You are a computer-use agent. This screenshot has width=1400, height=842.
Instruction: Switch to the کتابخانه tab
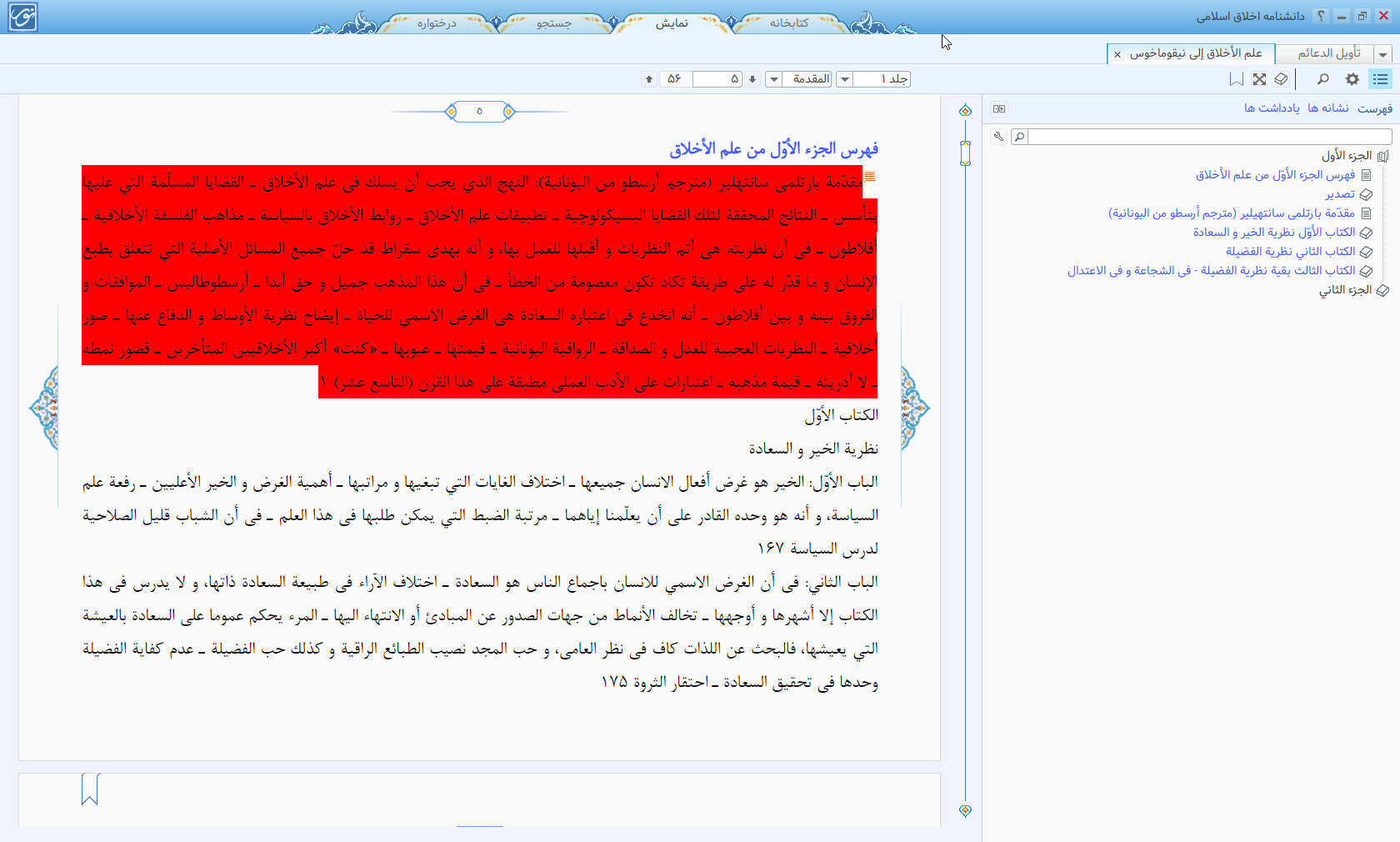point(788,23)
